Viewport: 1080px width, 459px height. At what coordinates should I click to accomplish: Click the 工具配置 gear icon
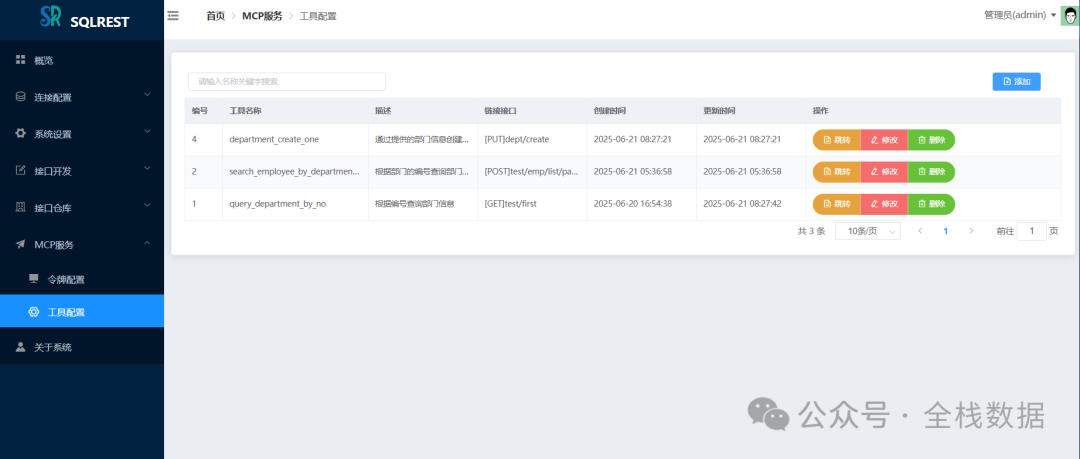pos(33,312)
